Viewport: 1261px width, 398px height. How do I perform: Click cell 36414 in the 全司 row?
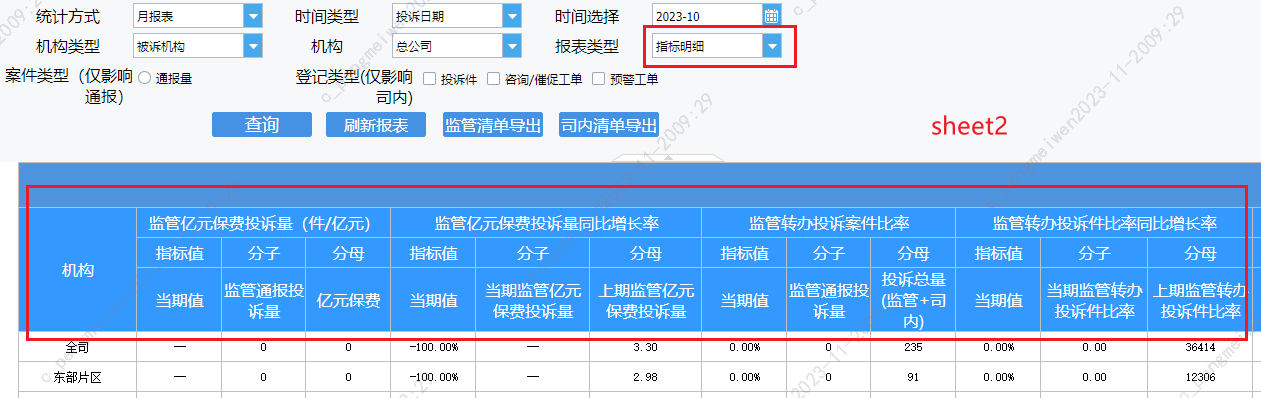click(x=1199, y=347)
